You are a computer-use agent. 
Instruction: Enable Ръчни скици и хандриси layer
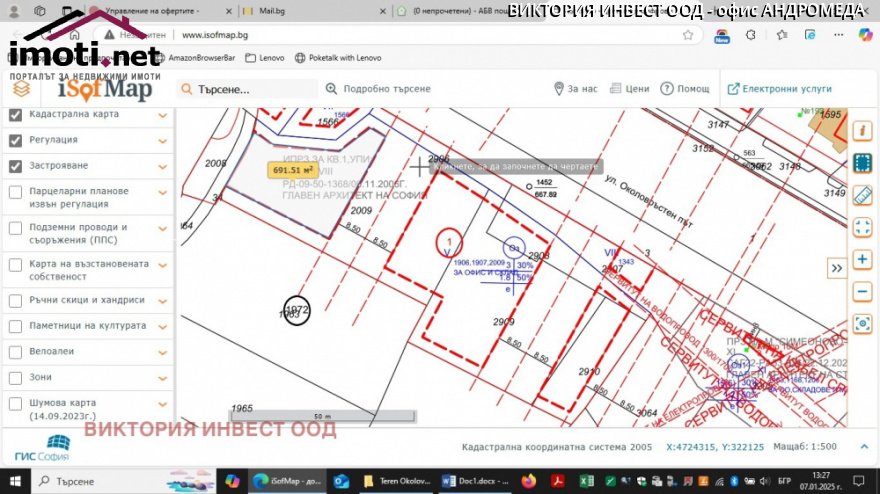16,301
